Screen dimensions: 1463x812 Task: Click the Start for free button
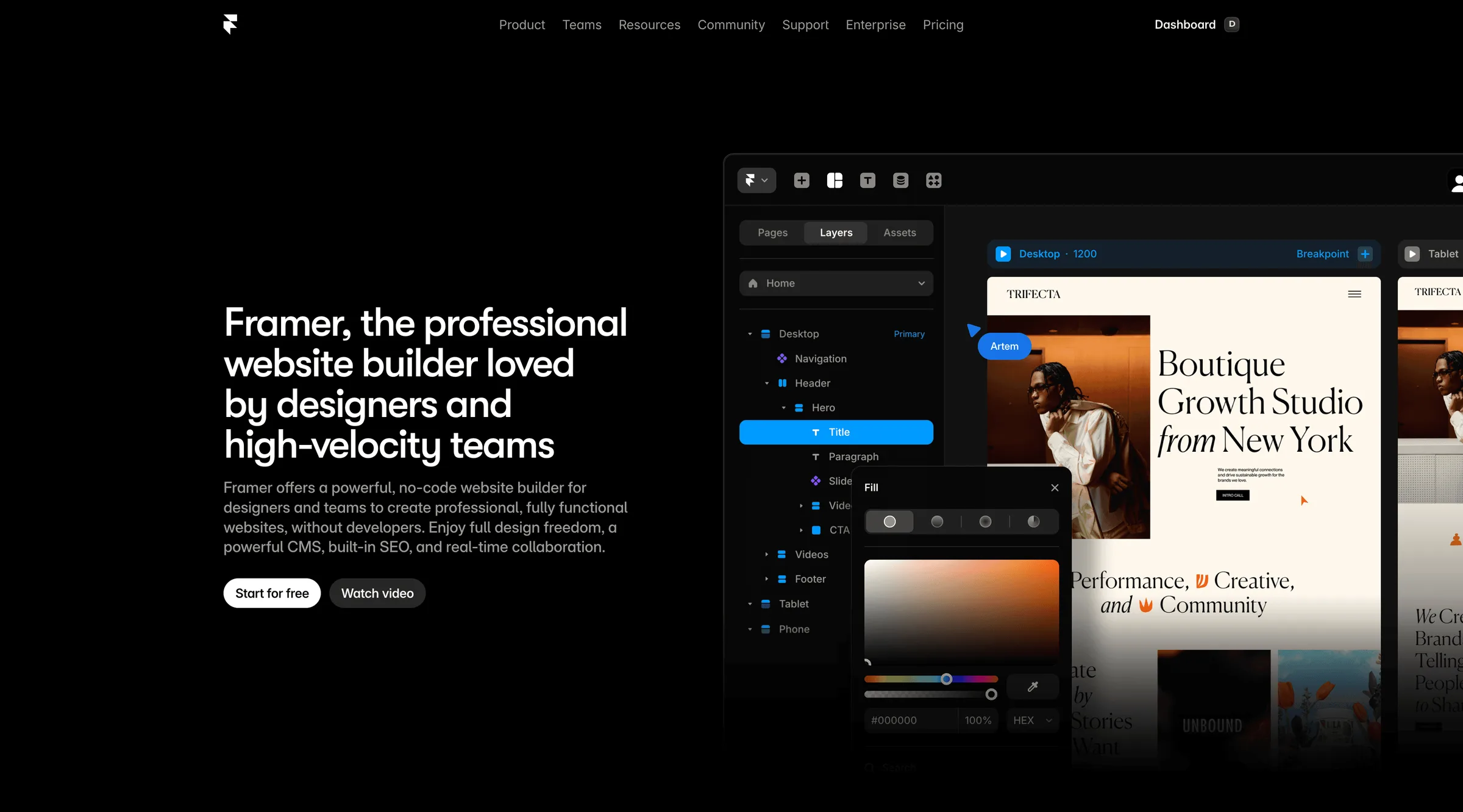(x=272, y=593)
